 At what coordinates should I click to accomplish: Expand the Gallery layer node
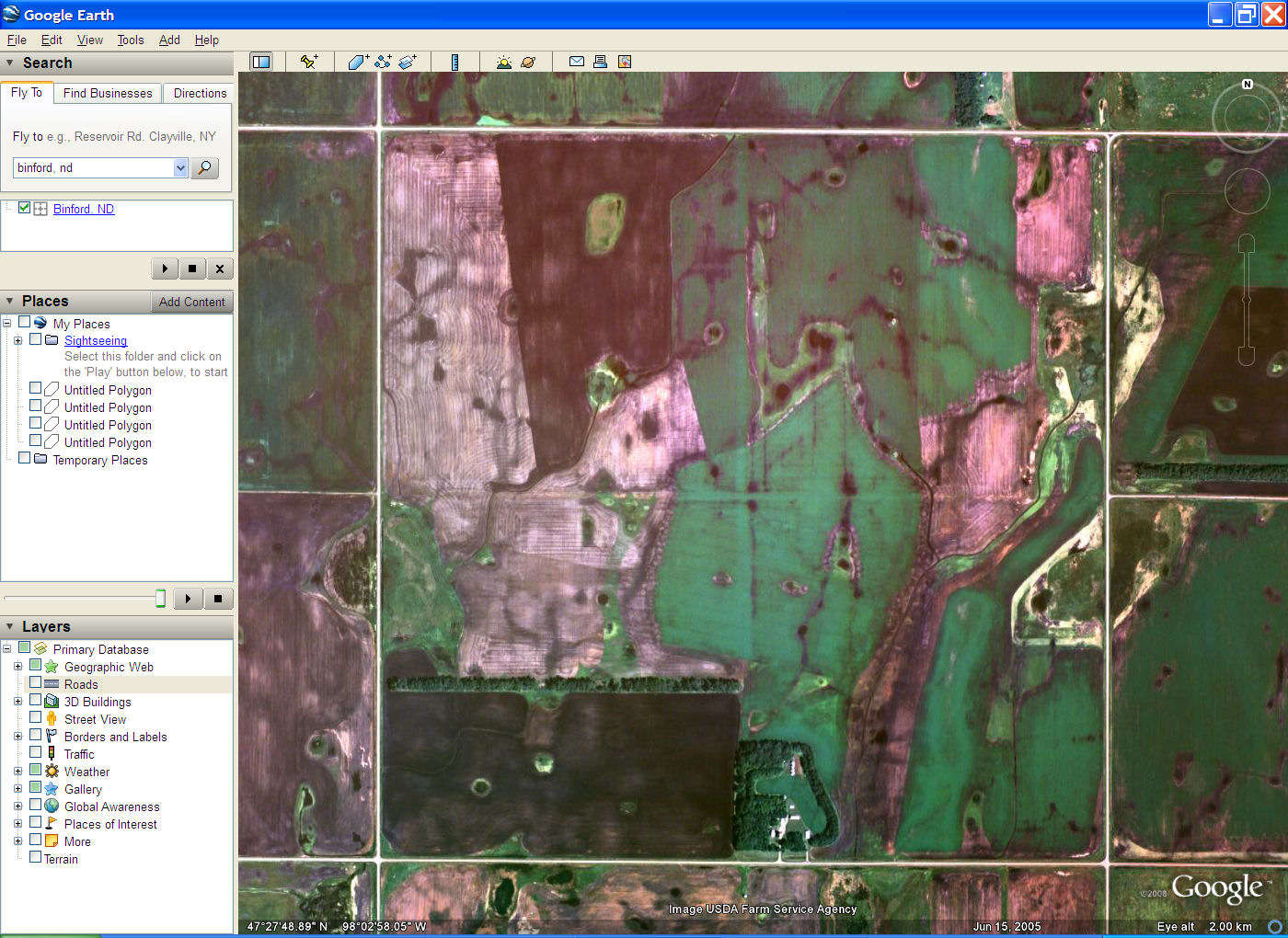click(17, 789)
